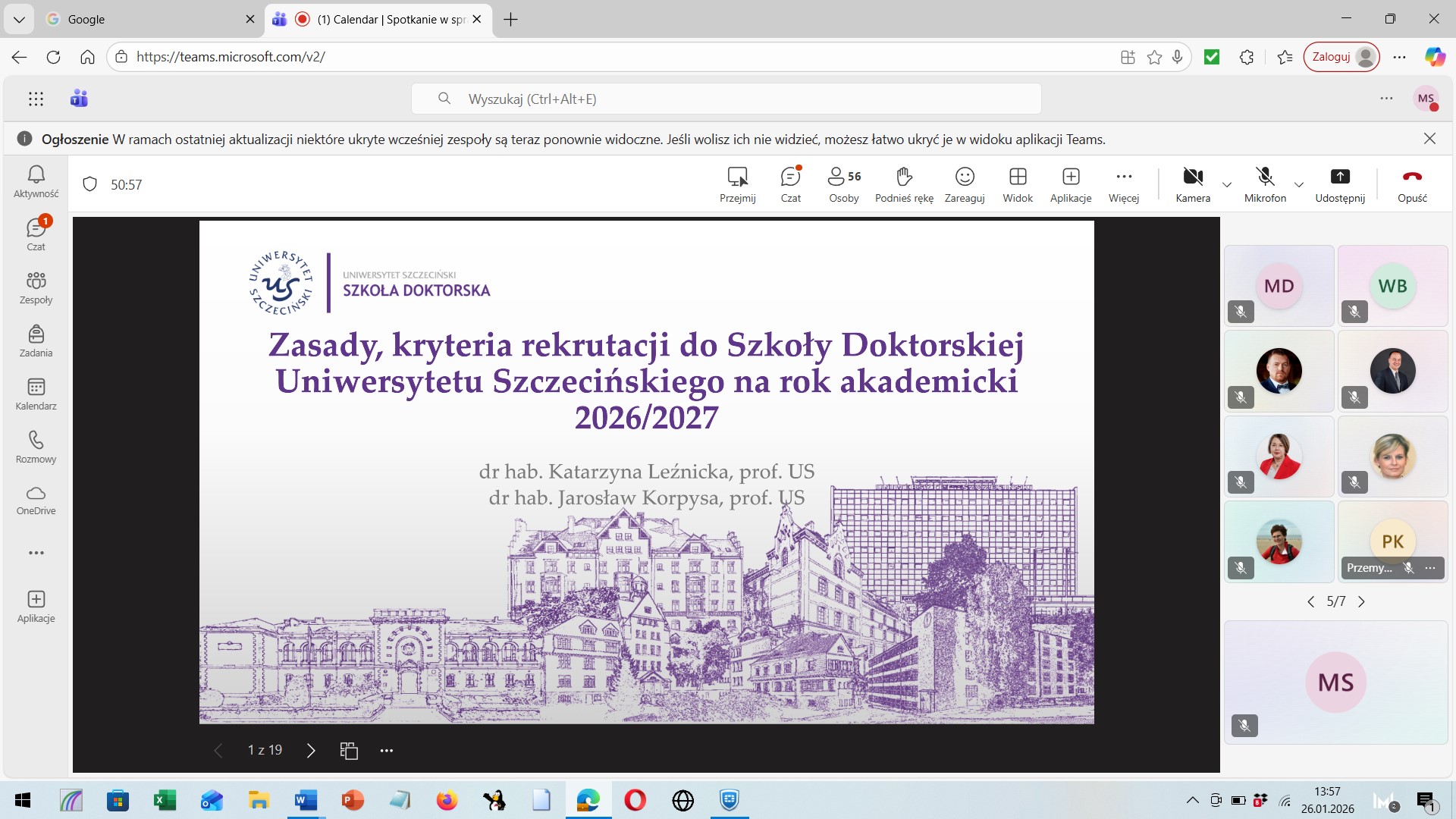Viewport: 1456px width, 819px height.
Task: Open the Czat panel from the left sidebar
Action: (x=36, y=233)
